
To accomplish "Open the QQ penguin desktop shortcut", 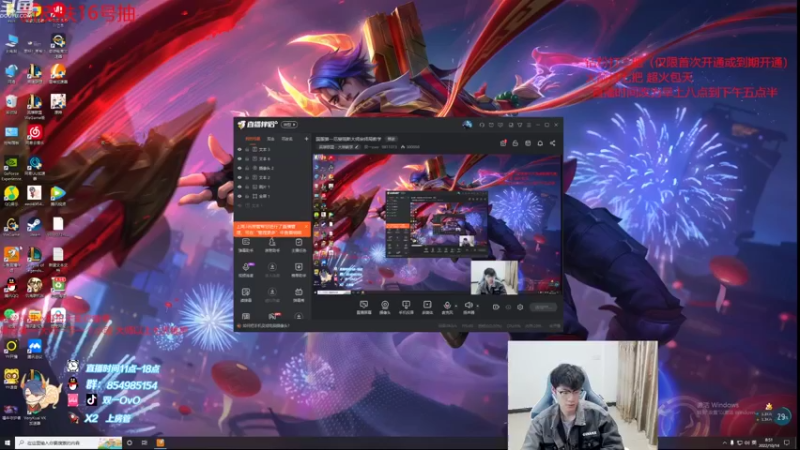I will (x=11, y=288).
